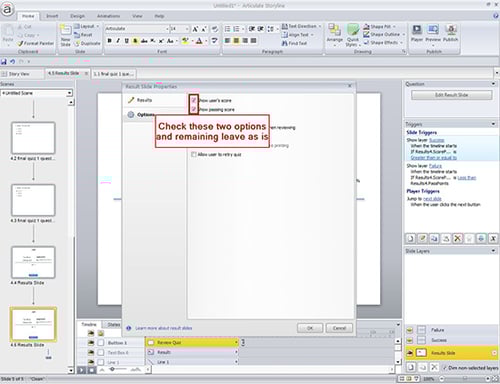The height and width of the screenshot is (384, 500).
Task: Open Learn more about result slides link
Action: point(164,328)
